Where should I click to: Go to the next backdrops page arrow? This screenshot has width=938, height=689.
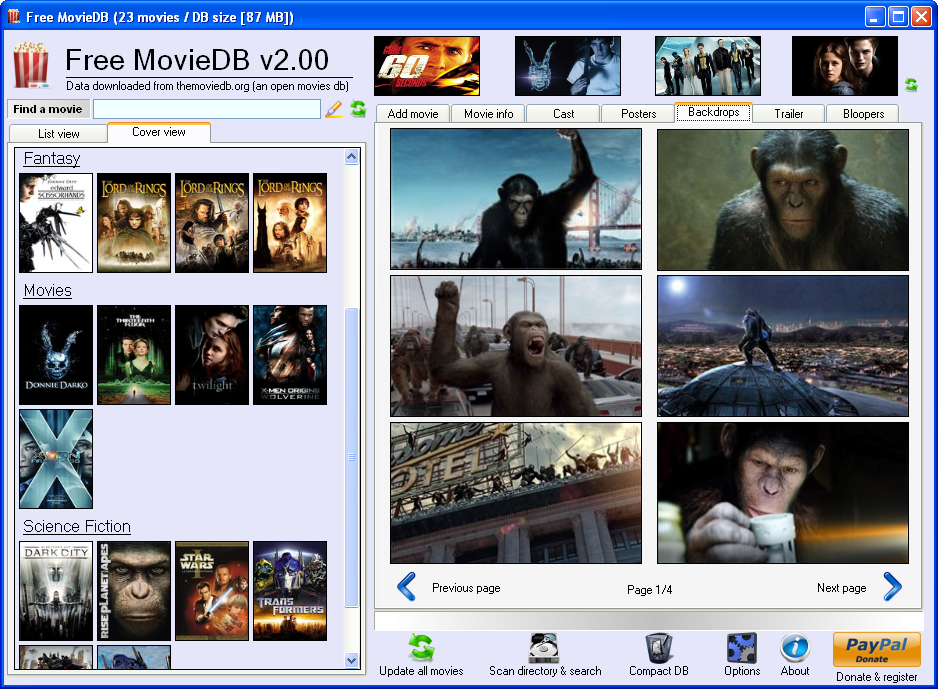click(x=892, y=587)
